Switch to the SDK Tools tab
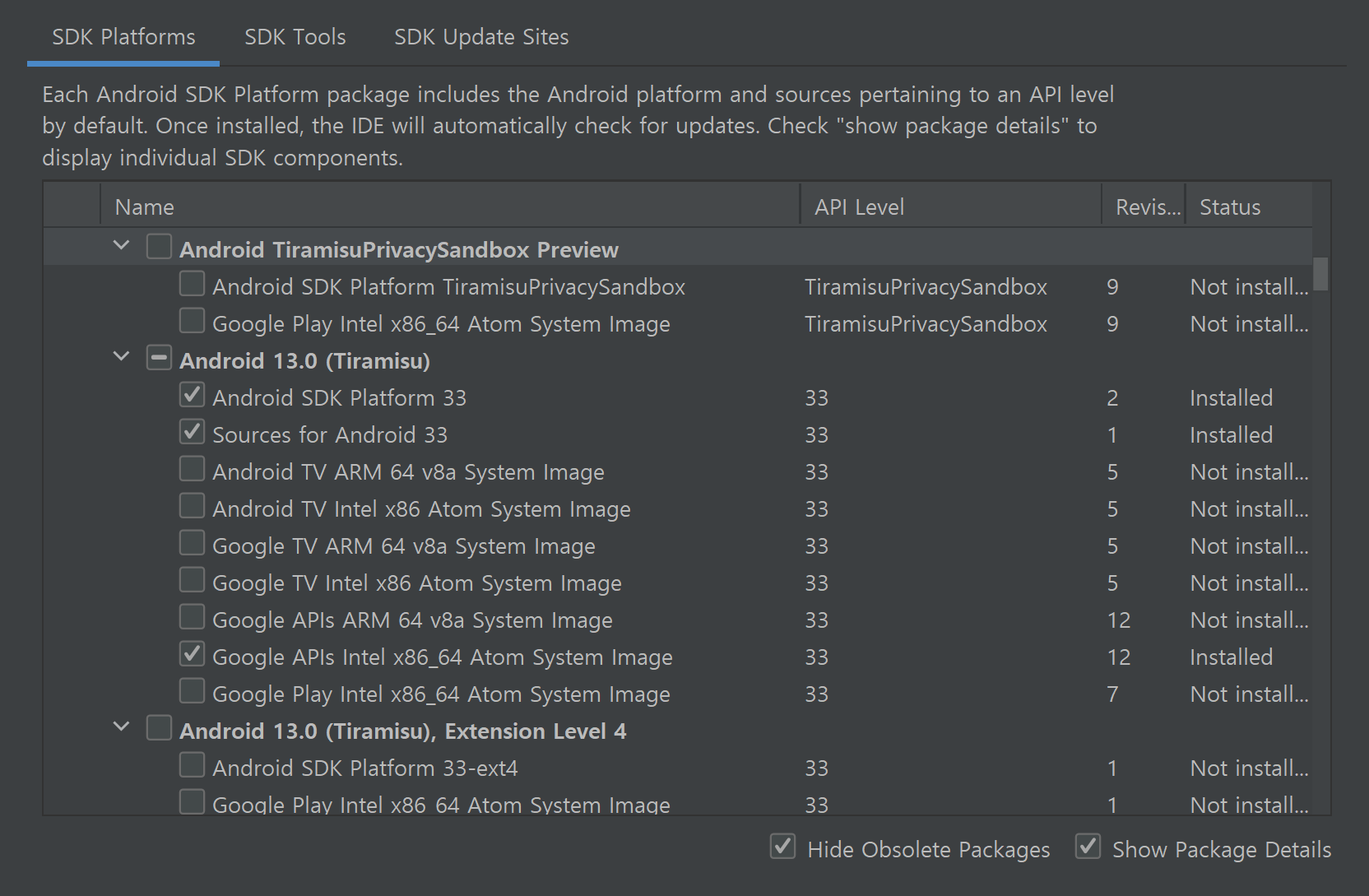 click(295, 37)
